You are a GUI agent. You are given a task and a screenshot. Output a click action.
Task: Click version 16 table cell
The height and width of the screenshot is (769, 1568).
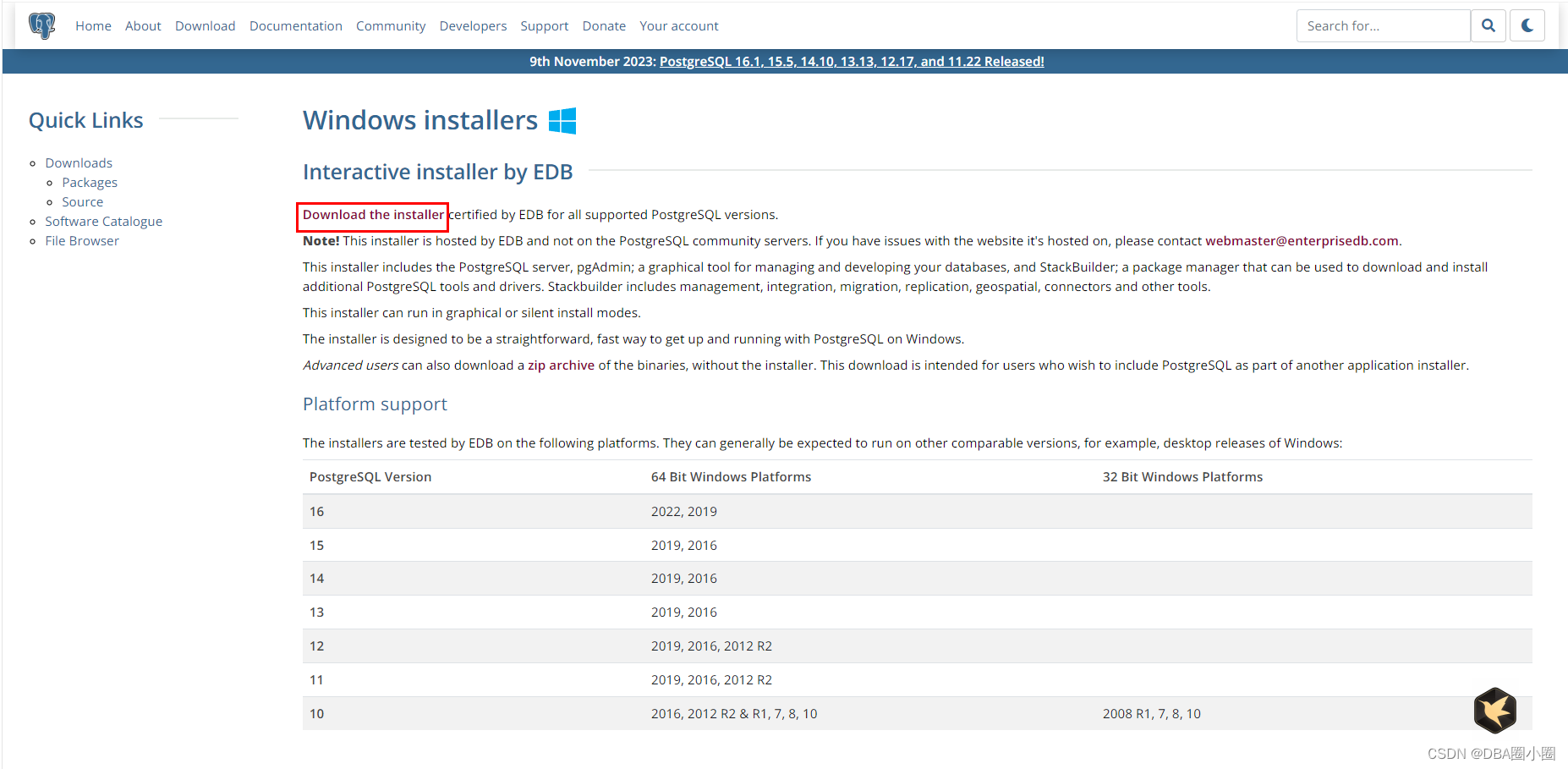(x=317, y=512)
